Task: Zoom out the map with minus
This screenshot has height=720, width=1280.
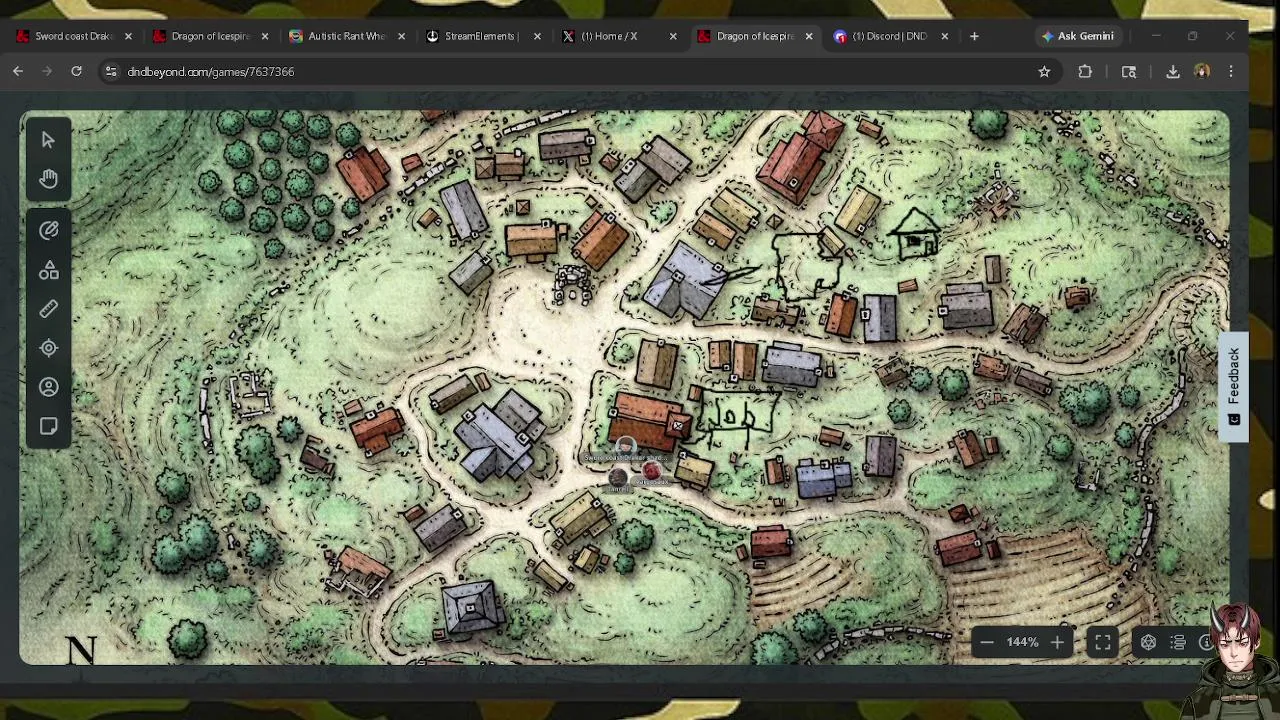Action: (986, 642)
